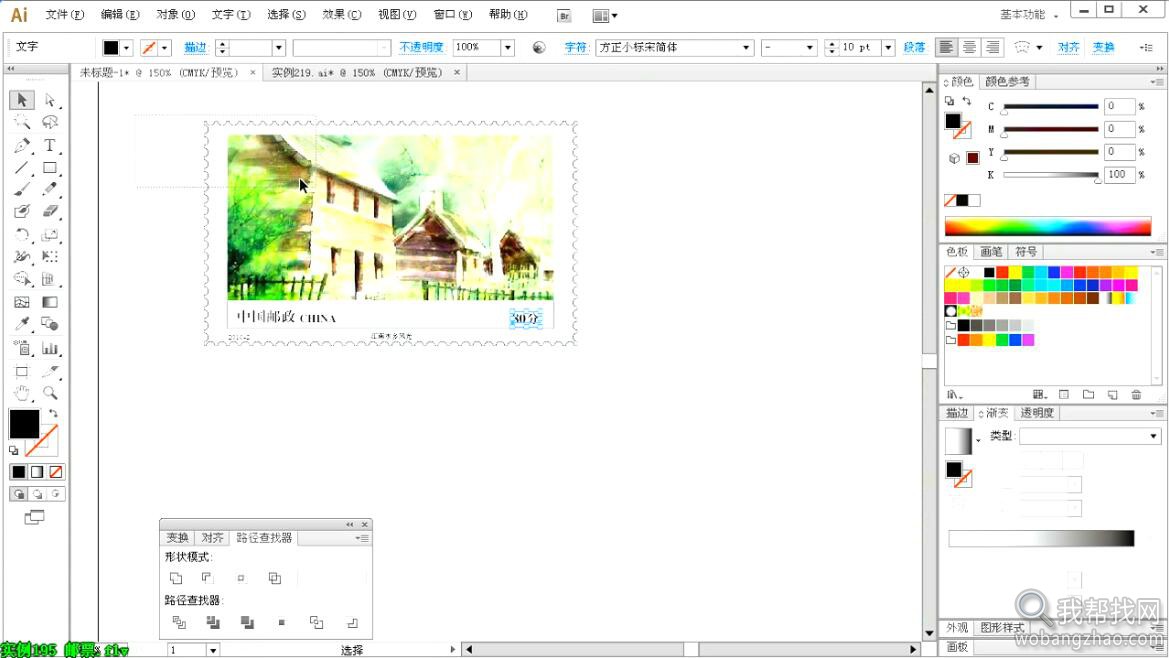This screenshot has height=658, width=1169.
Task: Delete swatch using trash icon
Action: pos(1136,394)
